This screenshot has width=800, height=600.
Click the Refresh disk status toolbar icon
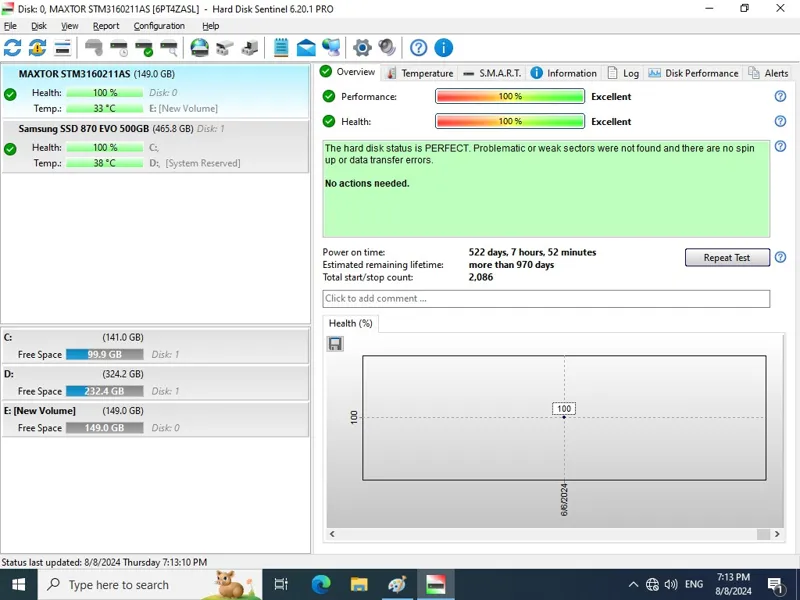[x=13, y=48]
